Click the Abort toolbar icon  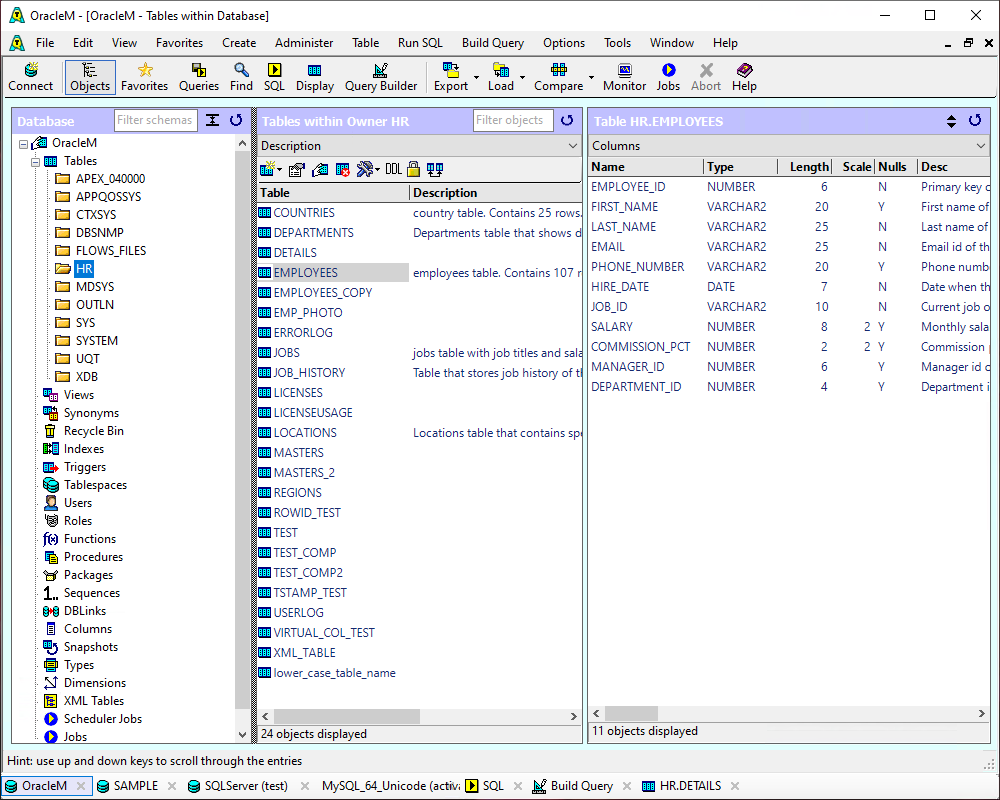click(x=706, y=77)
